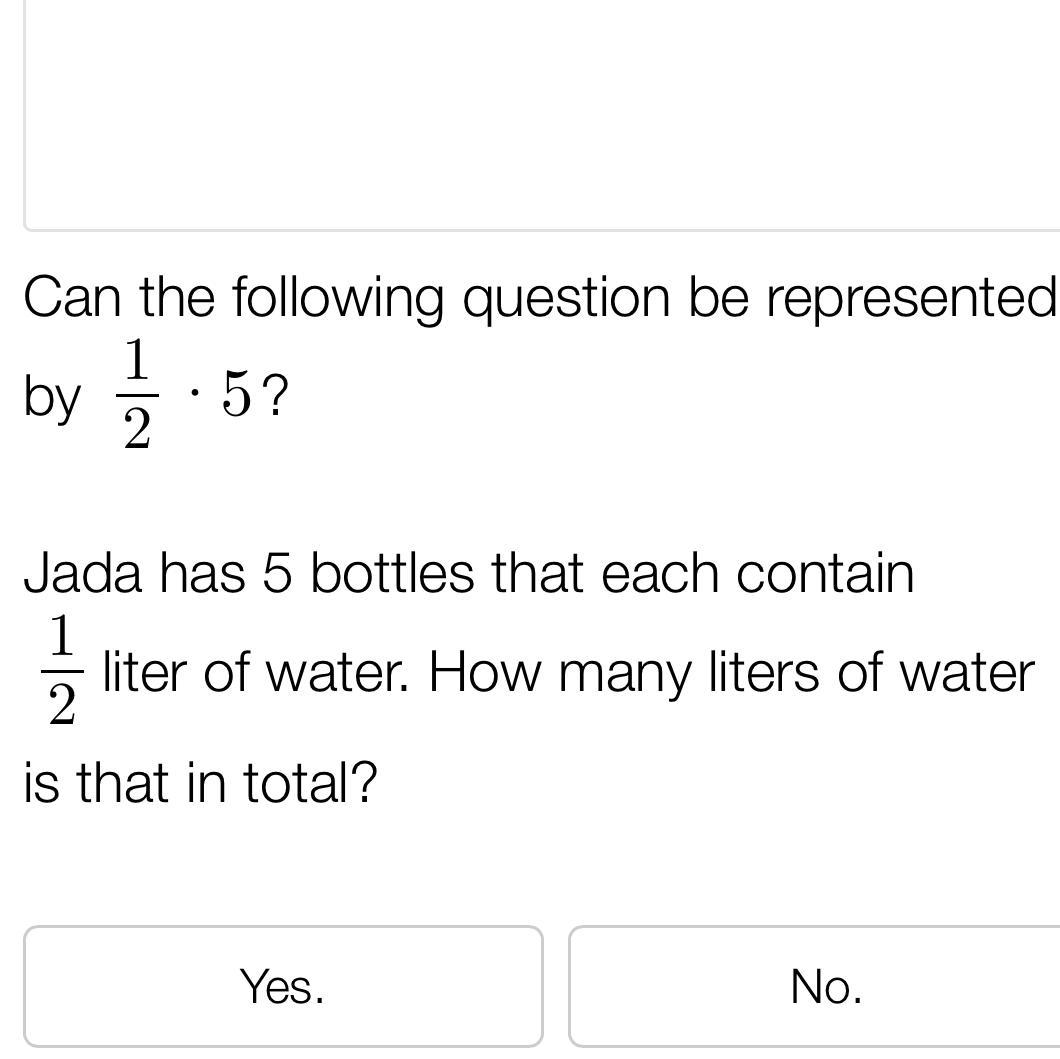The image size is (1060, 1059).
Task: Click the text "is that in total?"
Action: pyautogui.click(x=200, y=782)
